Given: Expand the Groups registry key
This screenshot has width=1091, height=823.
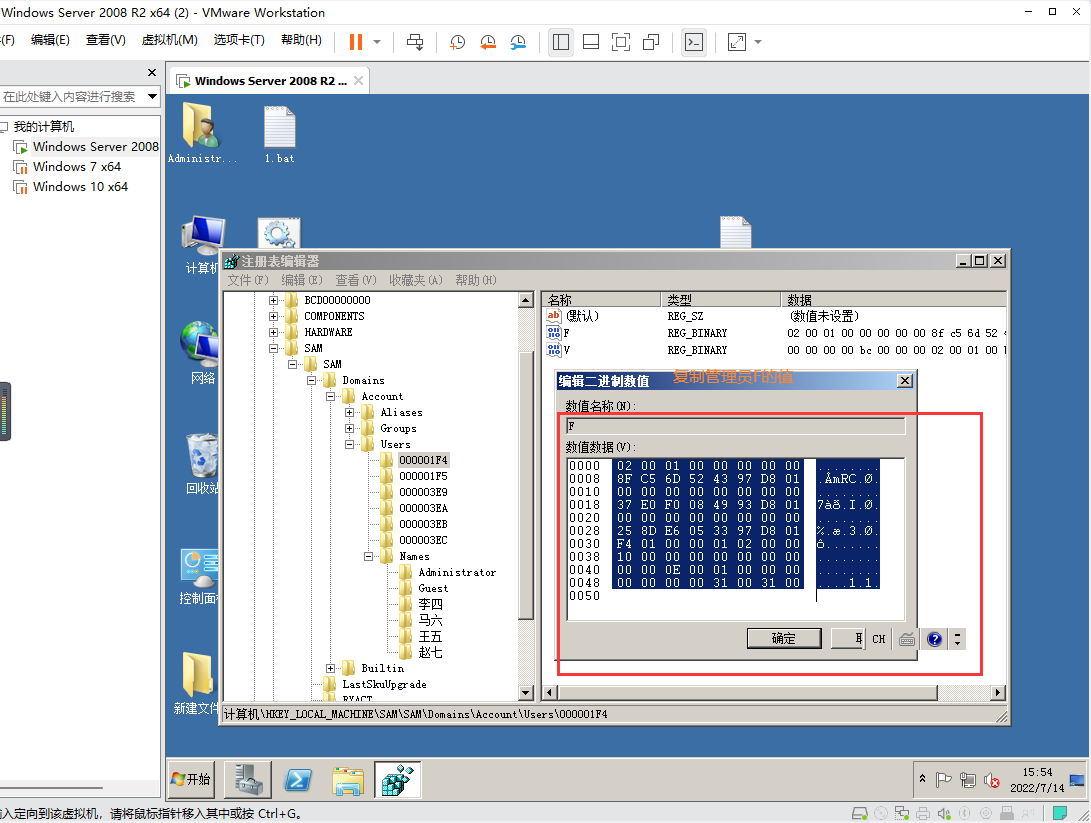Looking at the screenshot, I should [x=349, y=429].
